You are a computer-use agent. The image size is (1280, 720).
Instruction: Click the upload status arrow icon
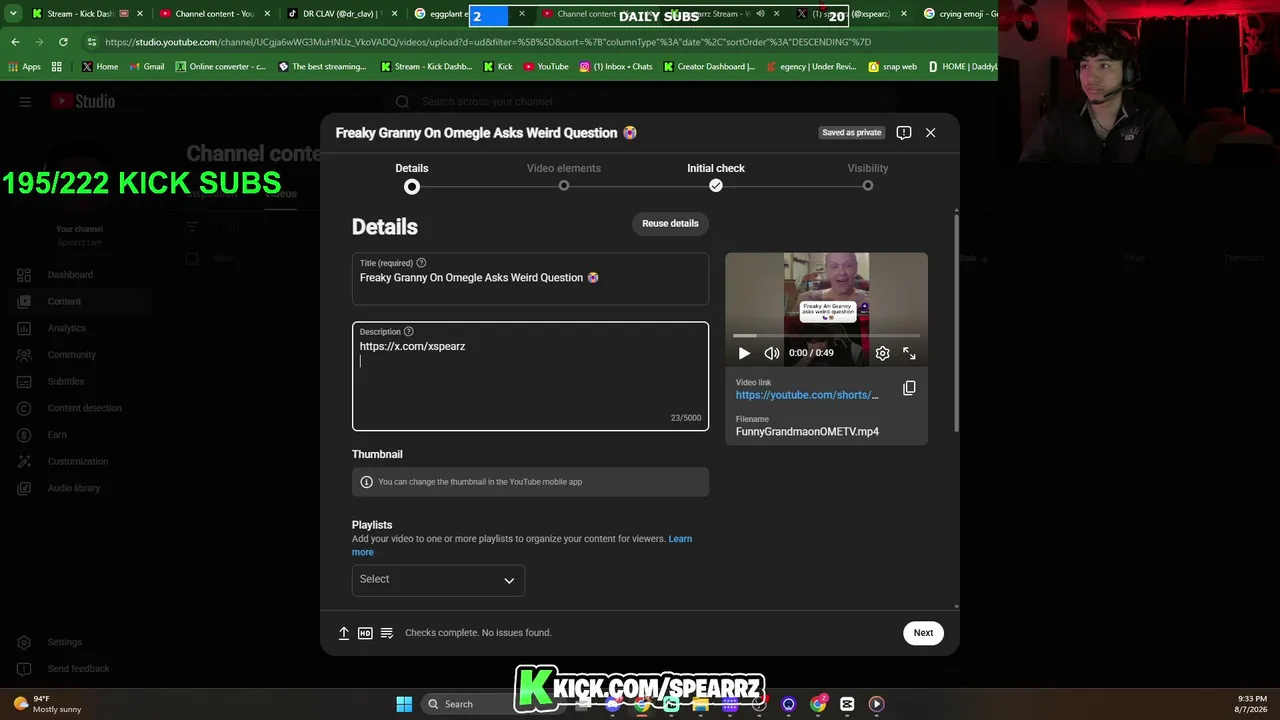tap(344, 633)
